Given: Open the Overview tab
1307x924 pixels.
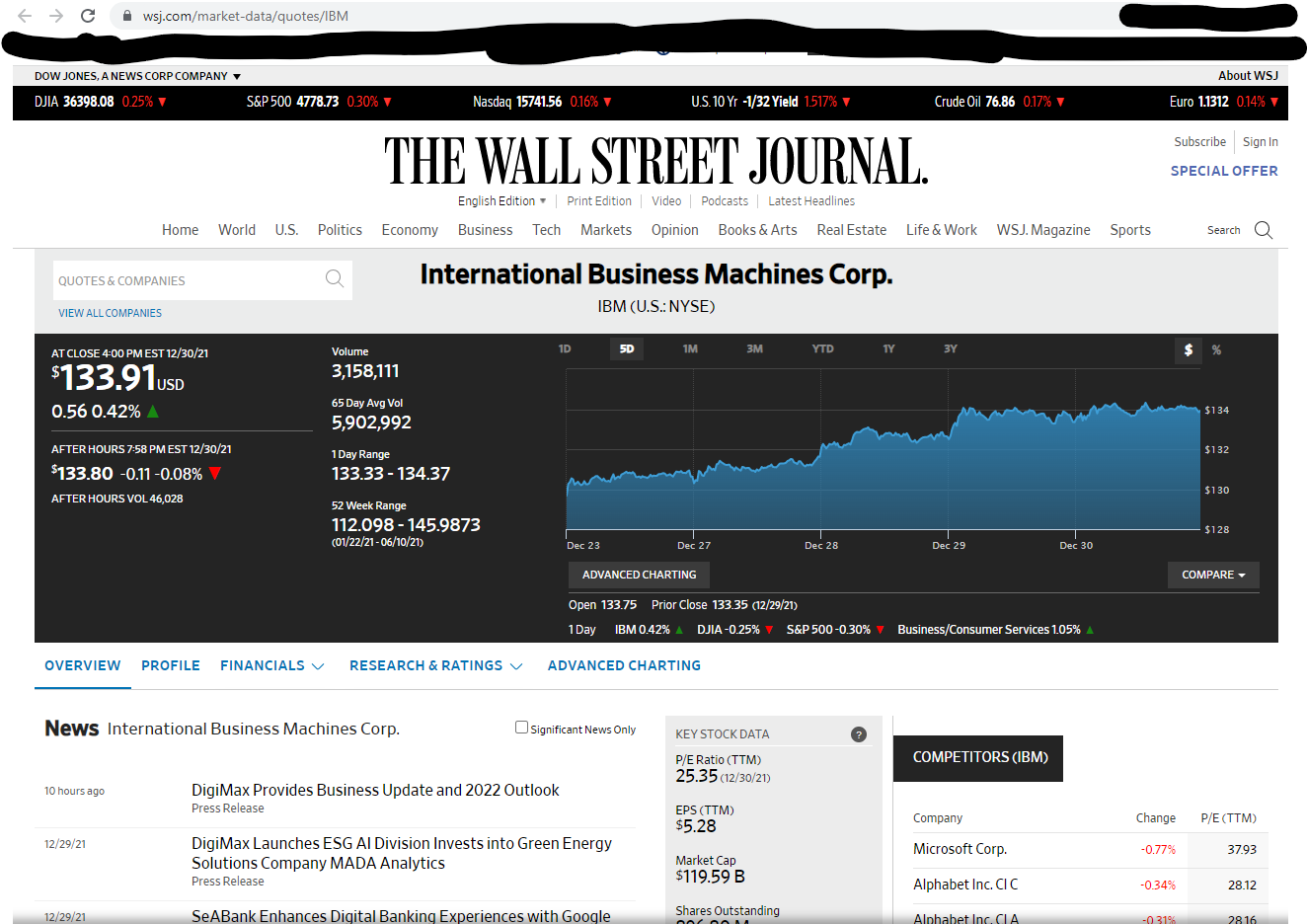Looking at the screenshot, I should coord(83,665).
